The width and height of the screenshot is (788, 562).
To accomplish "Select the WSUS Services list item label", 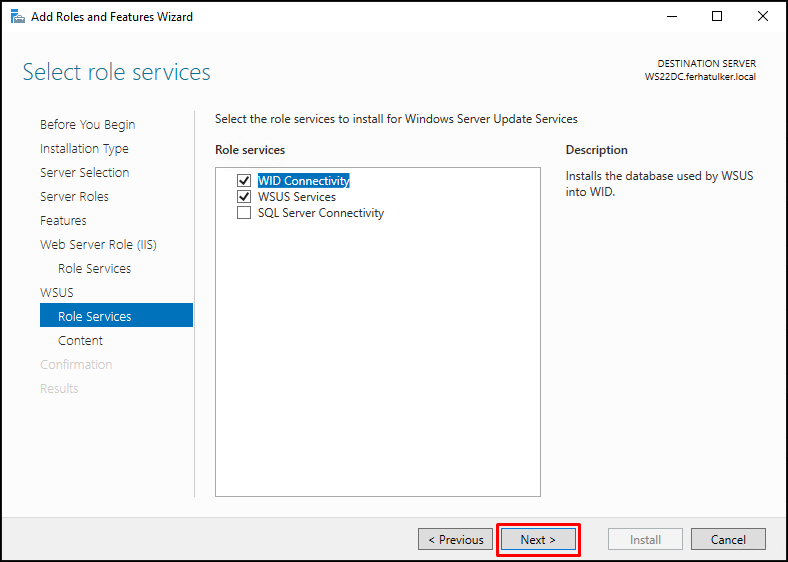I will click(297, 197).
